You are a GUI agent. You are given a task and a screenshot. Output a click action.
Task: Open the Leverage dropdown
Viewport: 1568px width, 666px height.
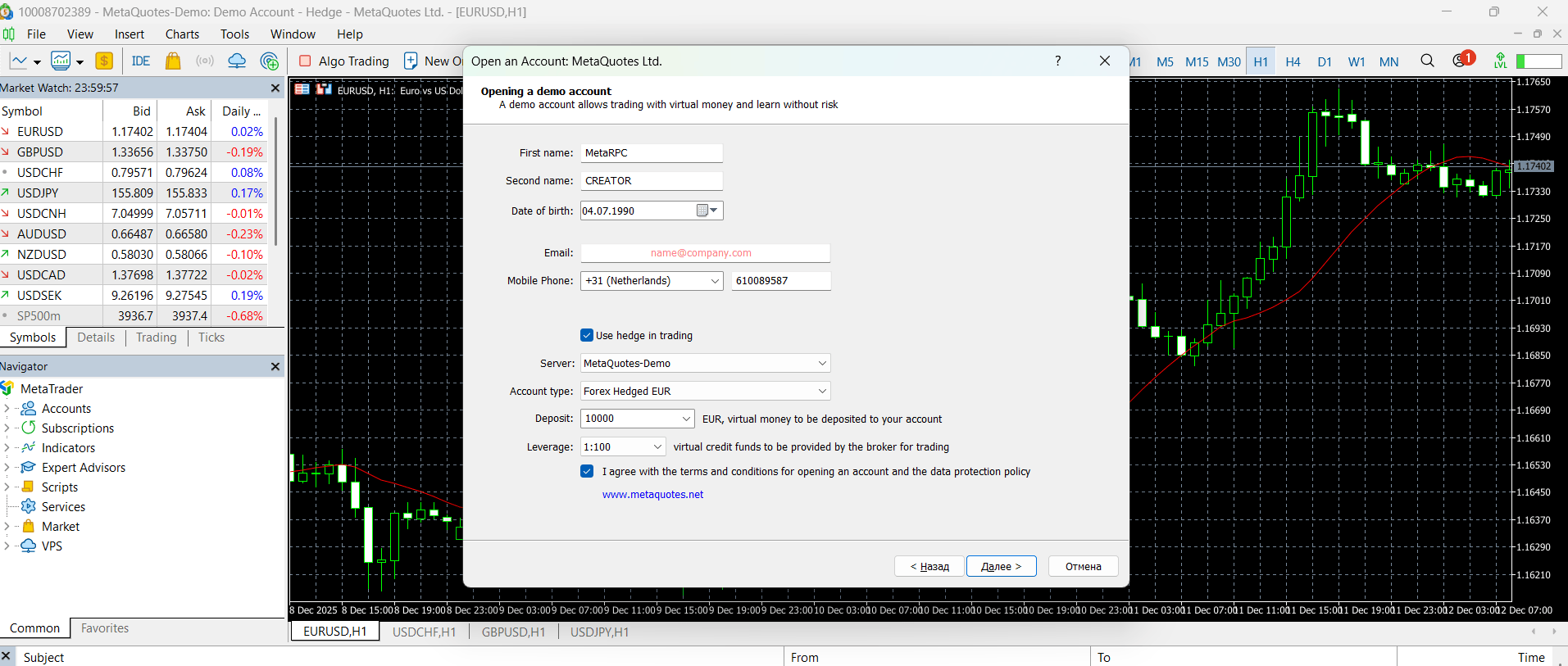(657, 446)
